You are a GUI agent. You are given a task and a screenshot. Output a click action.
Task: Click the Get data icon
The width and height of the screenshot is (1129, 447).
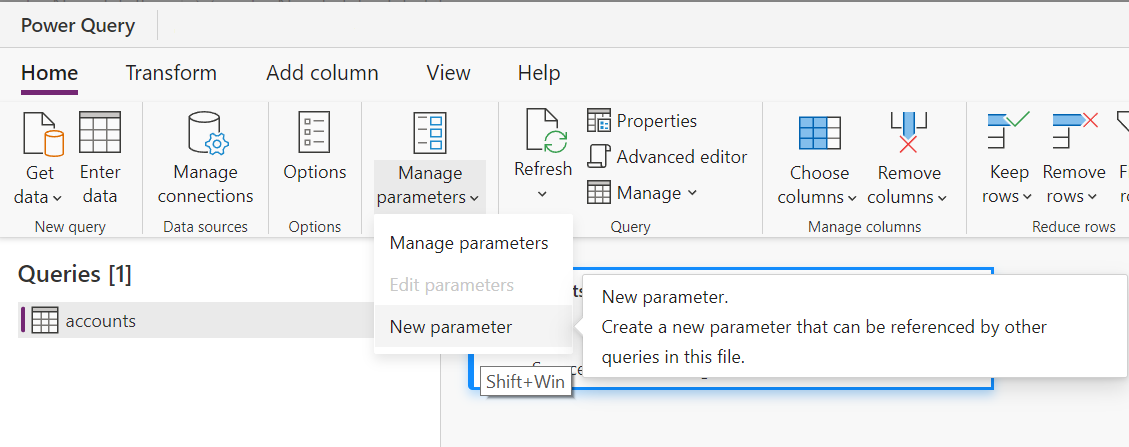click(42, 135)
